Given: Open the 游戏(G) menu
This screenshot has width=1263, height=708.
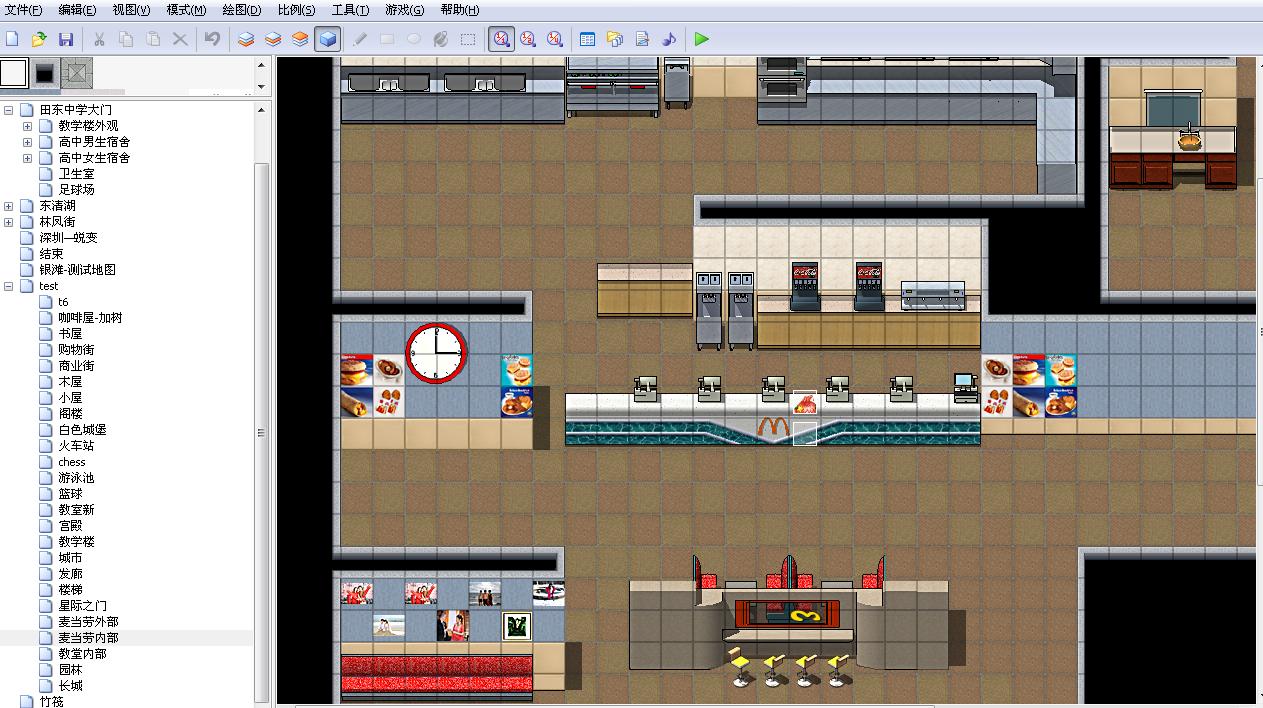Looking at the screenshot, I should (404, 10).
